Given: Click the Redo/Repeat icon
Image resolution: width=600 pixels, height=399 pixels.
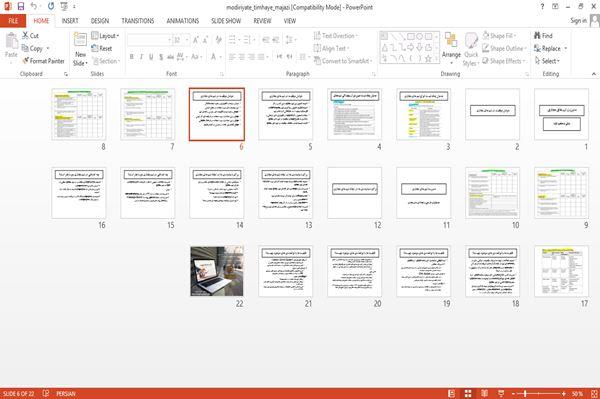Looking at the screenshot, I should [51, 6].
